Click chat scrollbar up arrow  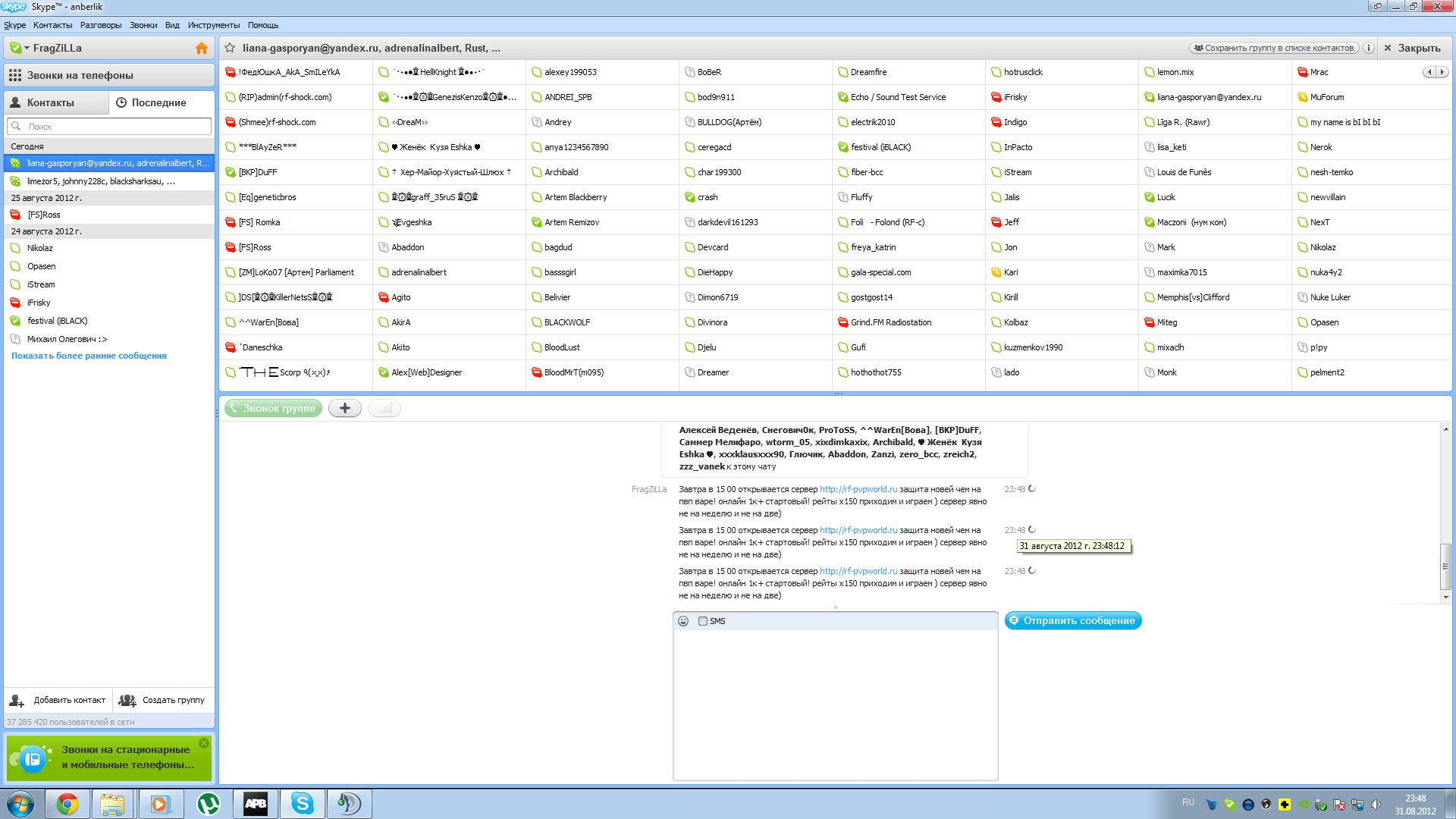1446,429
